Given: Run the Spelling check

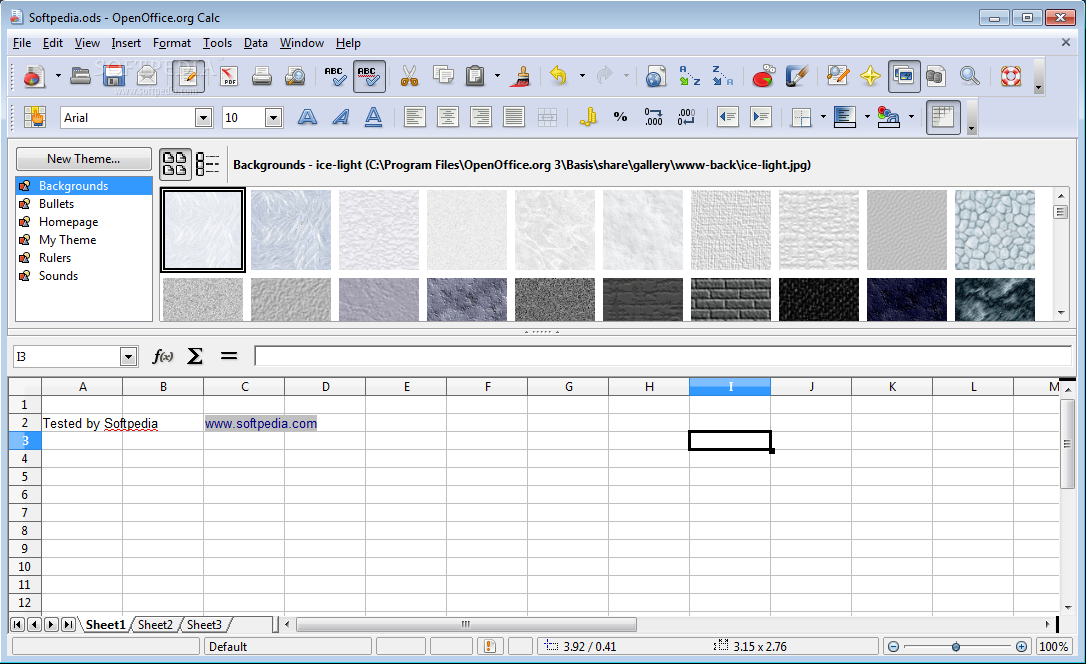Looking at the screenshot, I should [335, 75].
